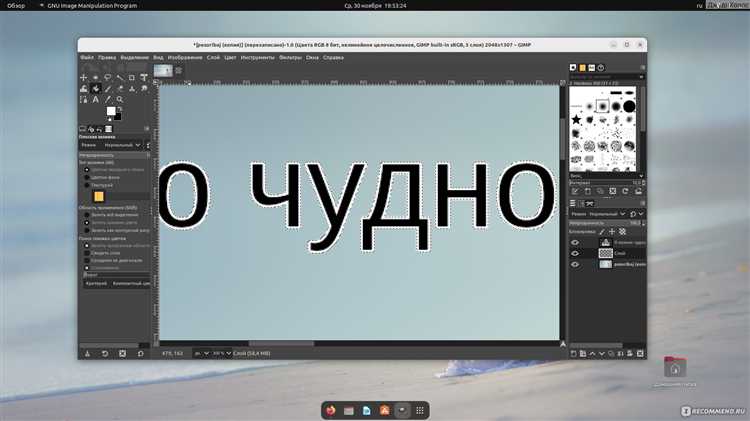The height and width of the screenshot is (421, 750).
Task: Open the Фильтры menu
Action: click(x=290, y=57)
